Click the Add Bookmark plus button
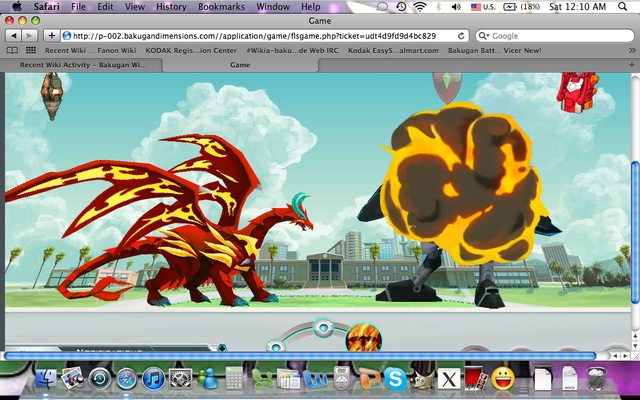 tap(52, 35)
